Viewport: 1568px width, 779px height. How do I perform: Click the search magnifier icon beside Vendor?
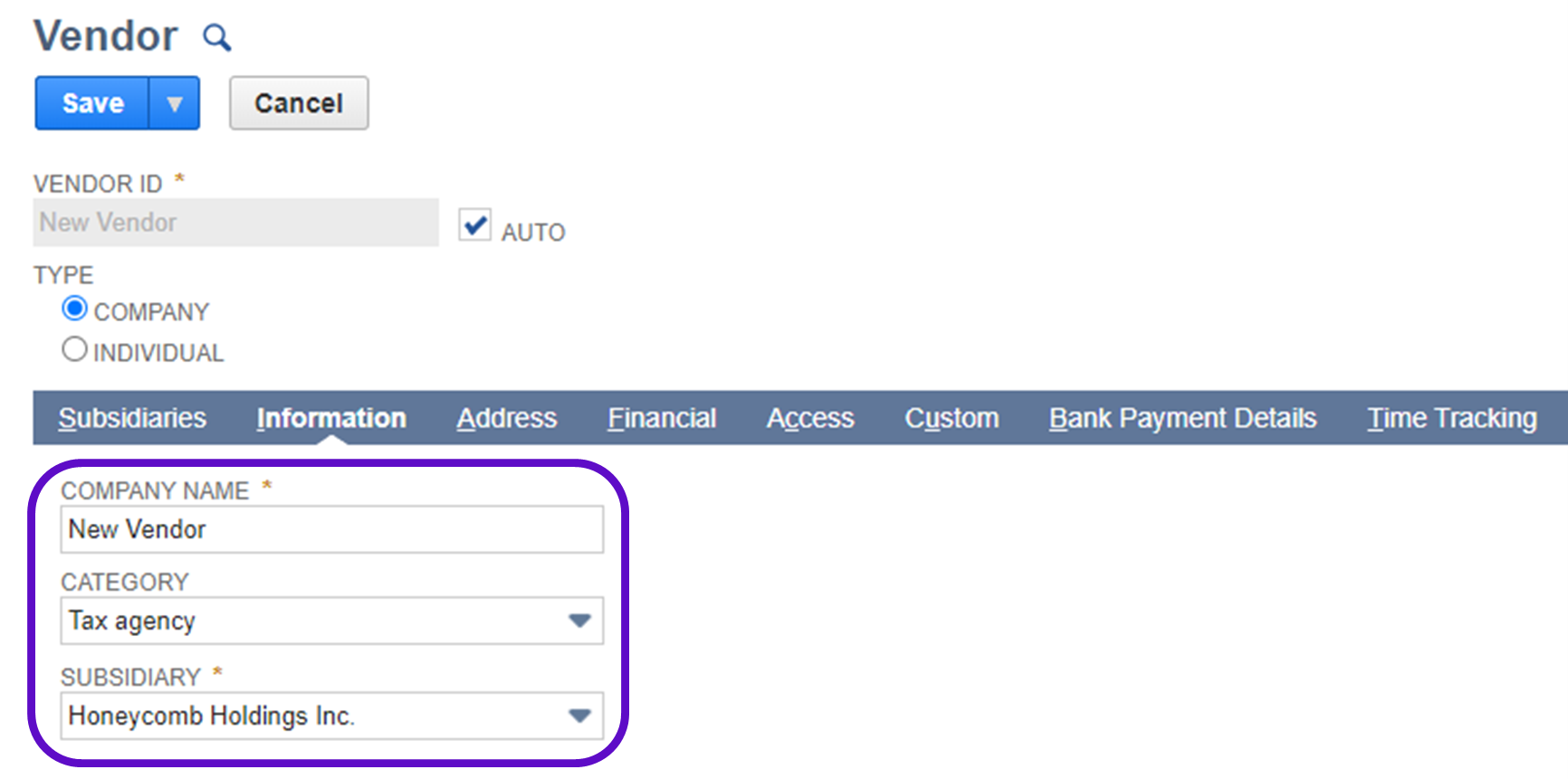[x=216, y=38]
